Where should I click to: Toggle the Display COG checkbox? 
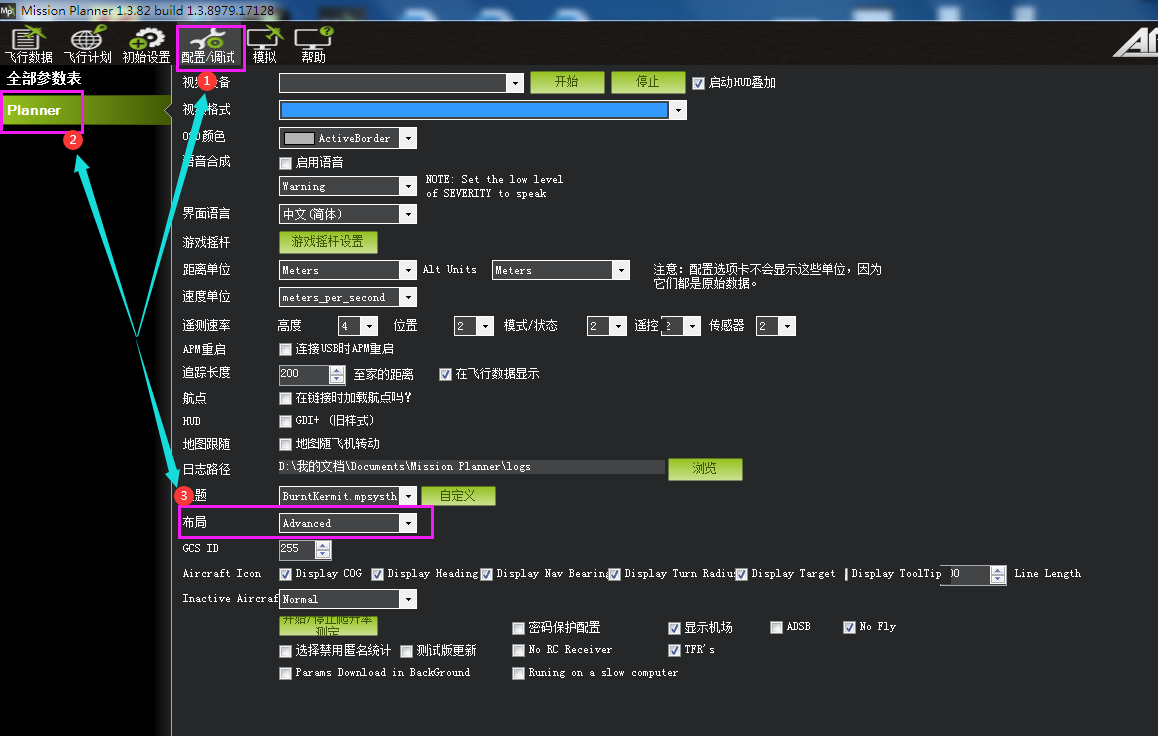286,574
